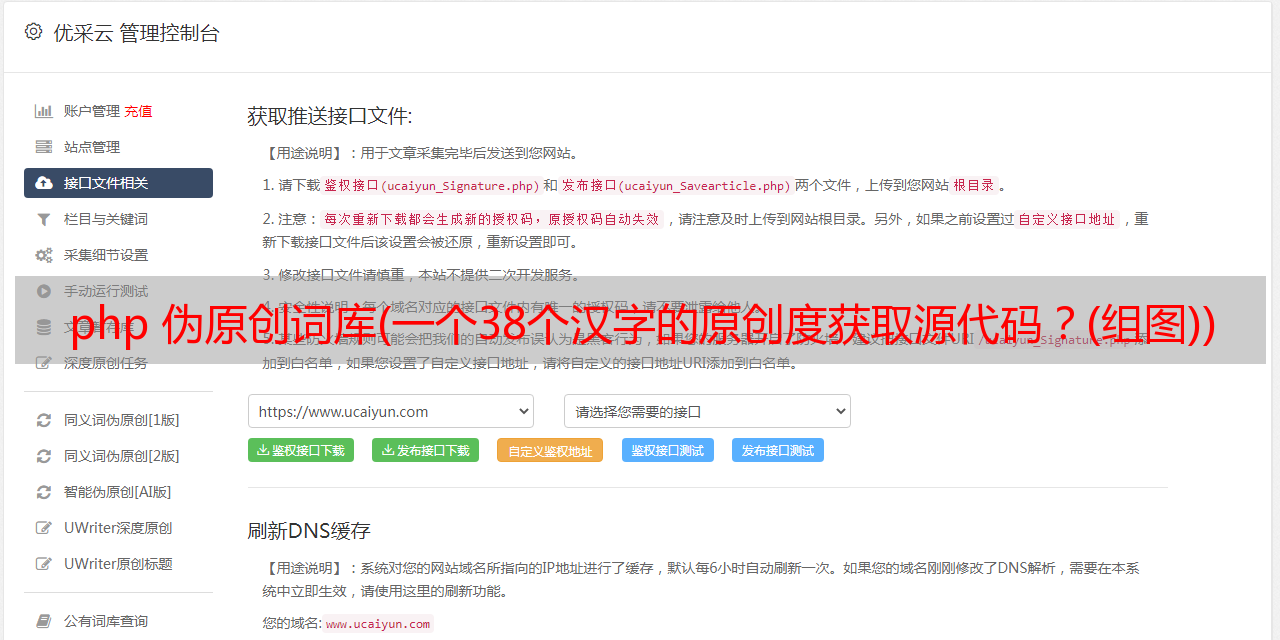Click the green 发布接口下载 button
The width and height of the screenshot is (1280, 640).
(426, 450)
